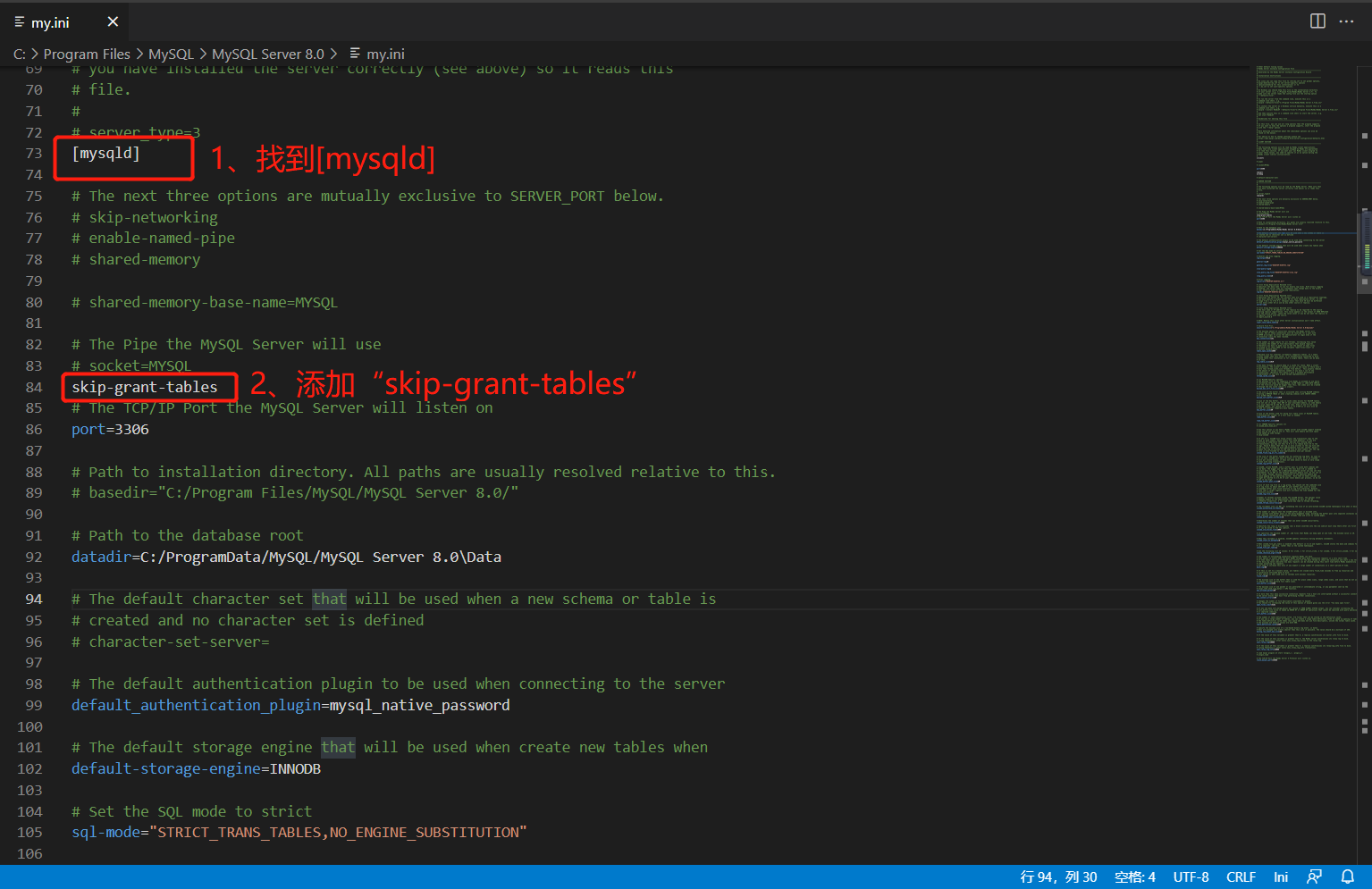Viewport: 1372px width, 889px height.
Task: Open the MySQL Server 8.0 breadcrumb dropdown
Action: tap(267, 54)
